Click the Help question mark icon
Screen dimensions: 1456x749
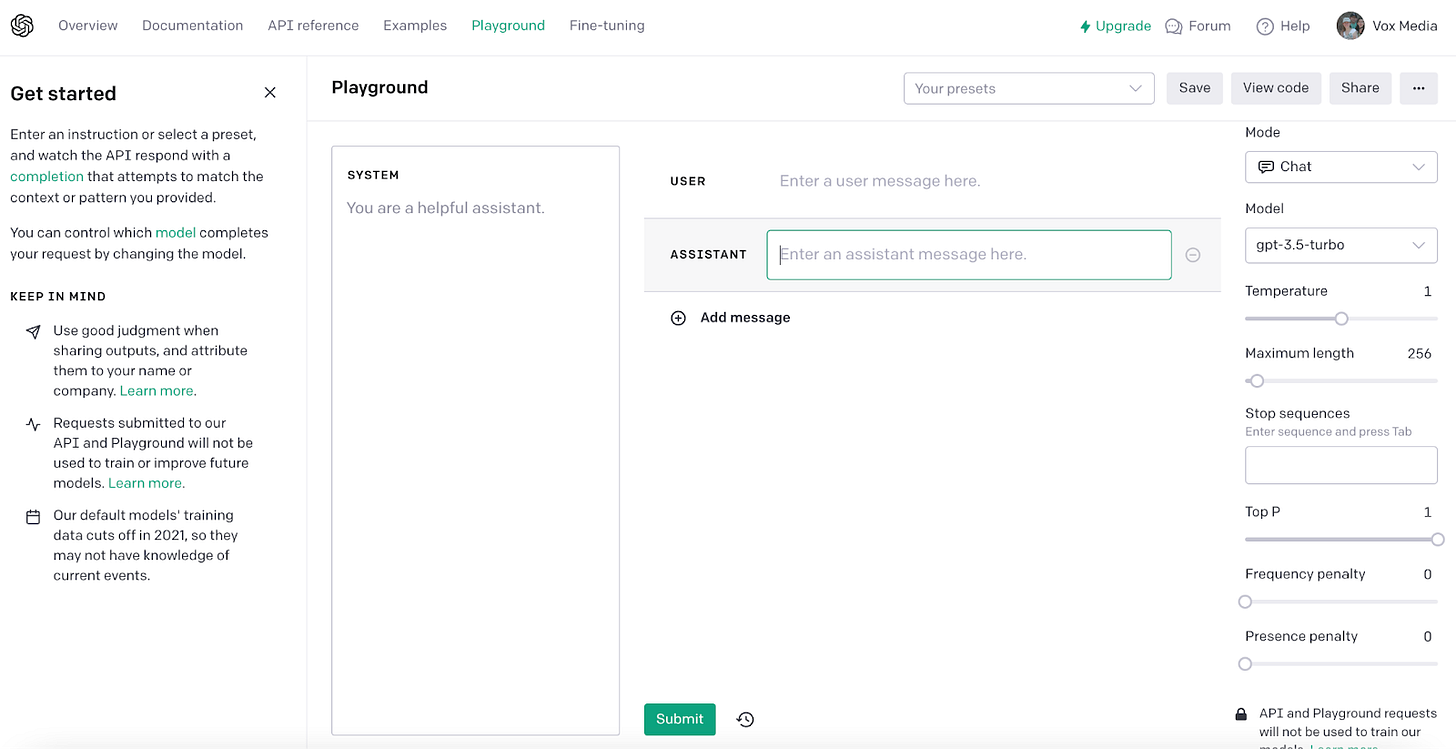[x=1265, y=27]
